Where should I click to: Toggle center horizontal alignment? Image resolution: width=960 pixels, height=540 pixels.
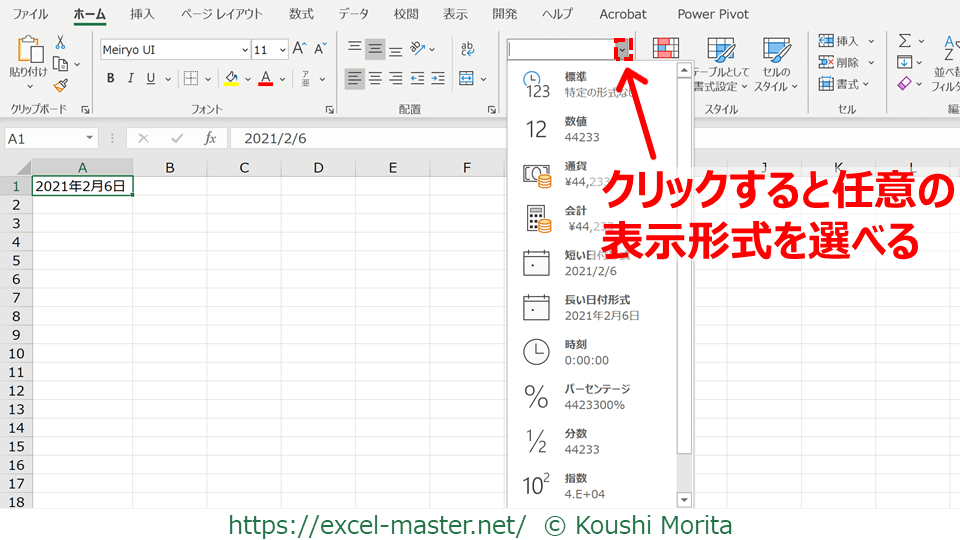pyautogui.click(x=375, y=79)
